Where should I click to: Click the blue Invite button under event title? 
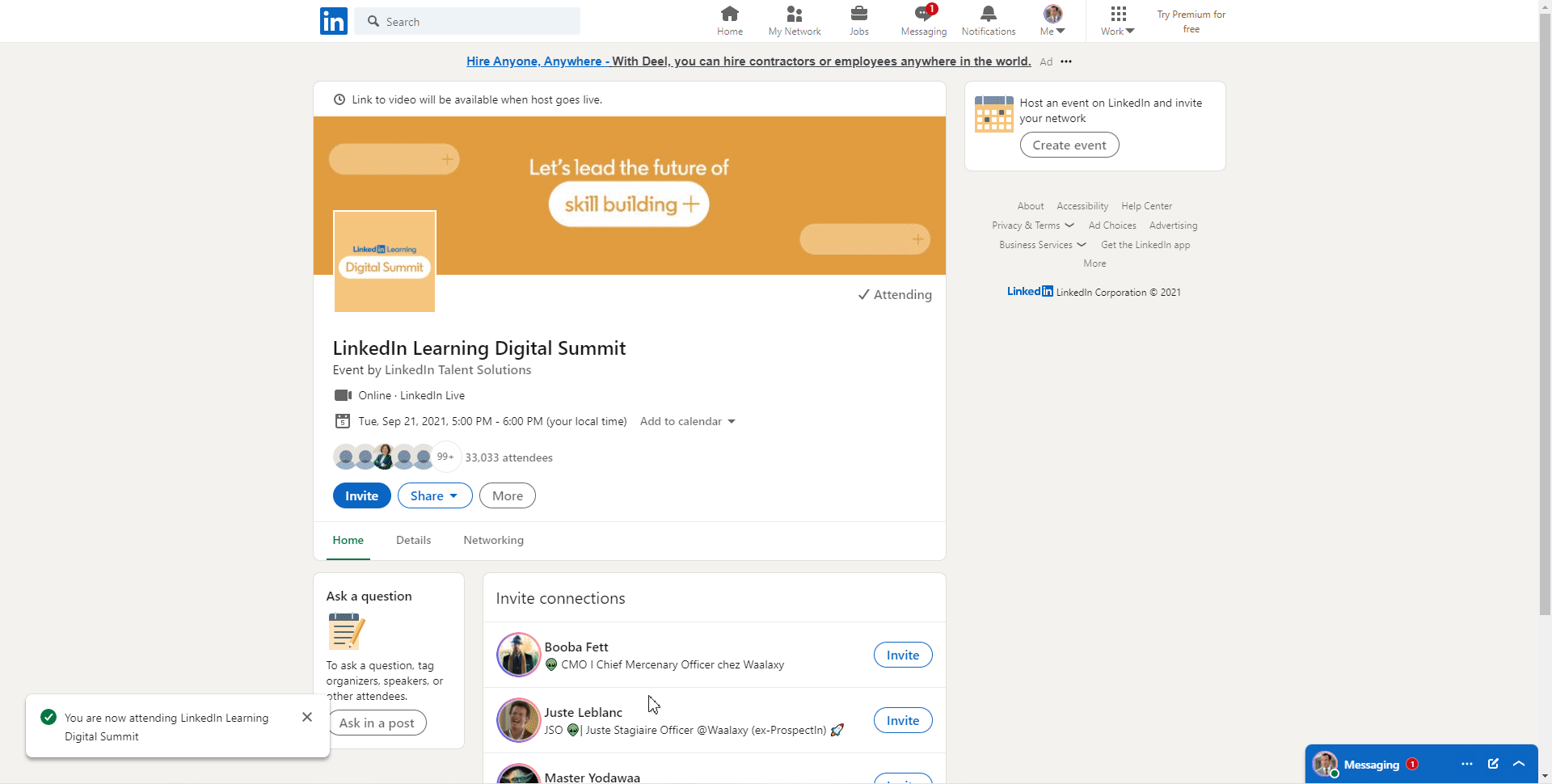tap(362, 496)
